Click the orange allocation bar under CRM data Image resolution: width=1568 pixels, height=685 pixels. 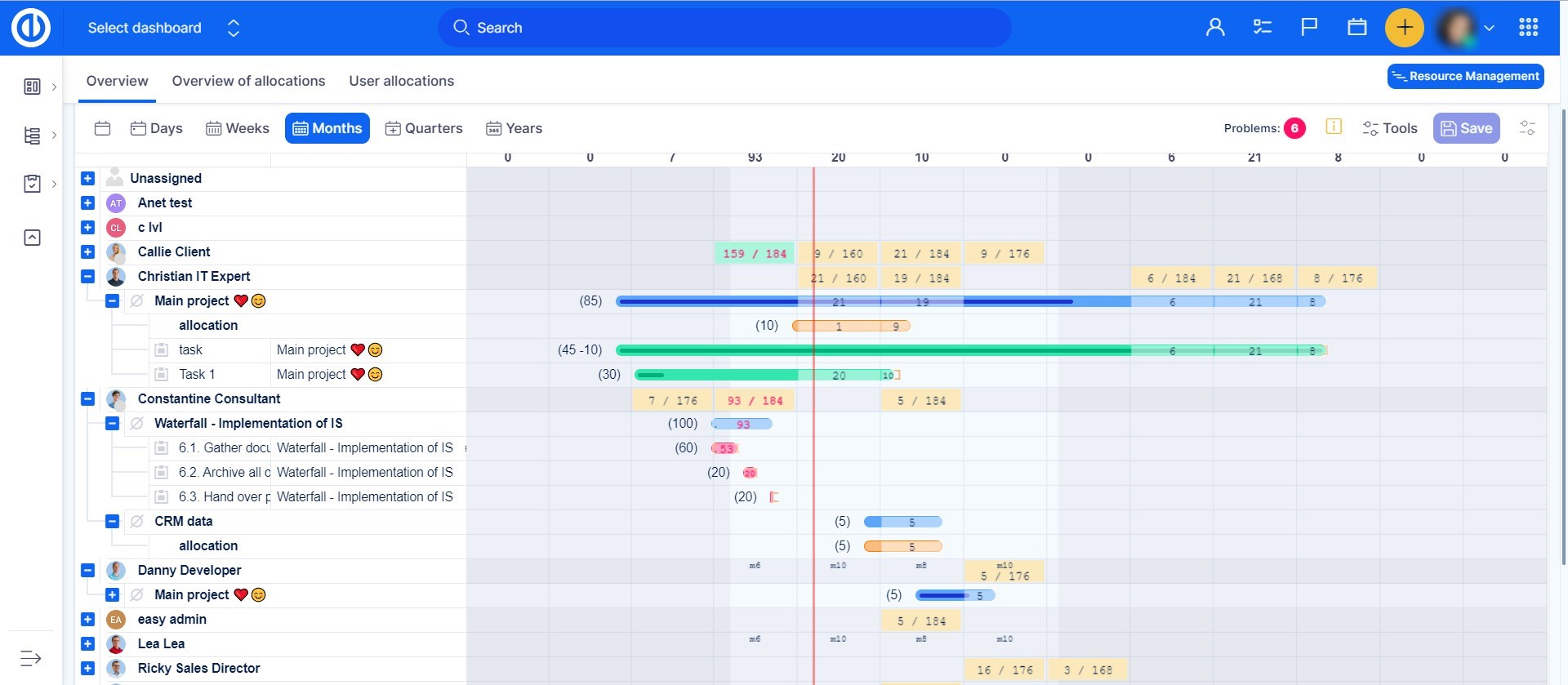point(902,546)
